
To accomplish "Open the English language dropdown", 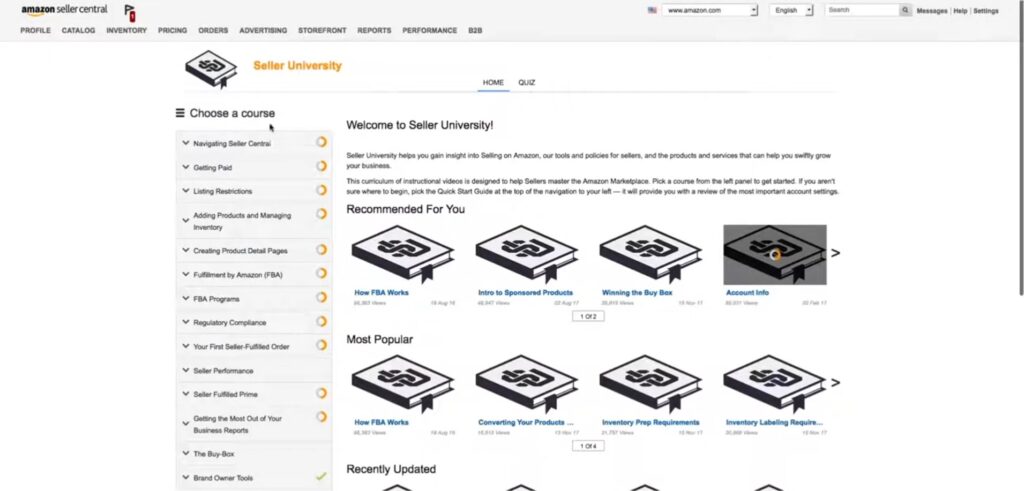I will click(791, 10).
